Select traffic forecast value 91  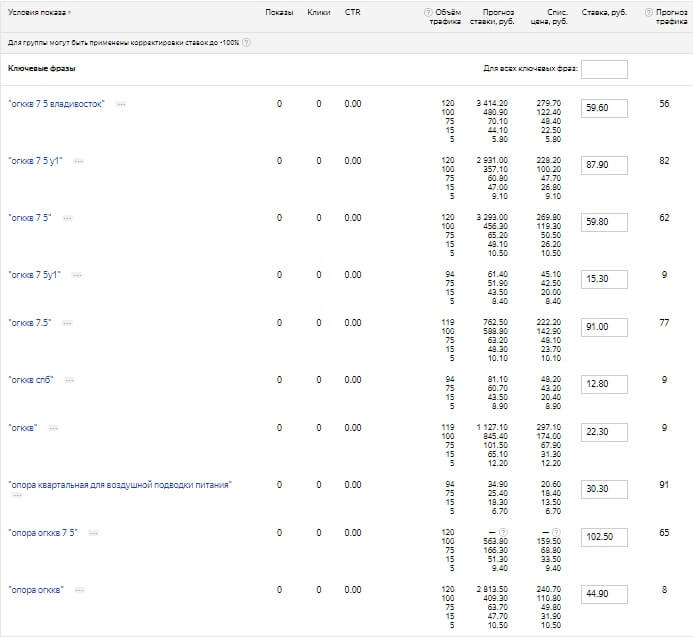[664, 485]
